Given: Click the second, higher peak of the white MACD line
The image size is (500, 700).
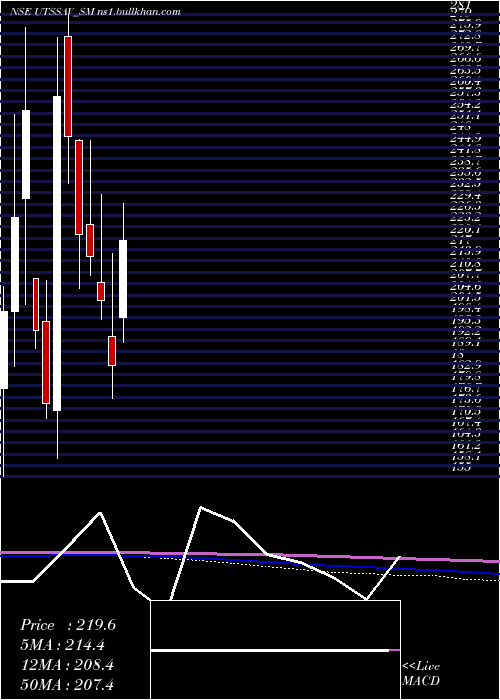Looking at the screenshot, I should click(x=201, y=507).
